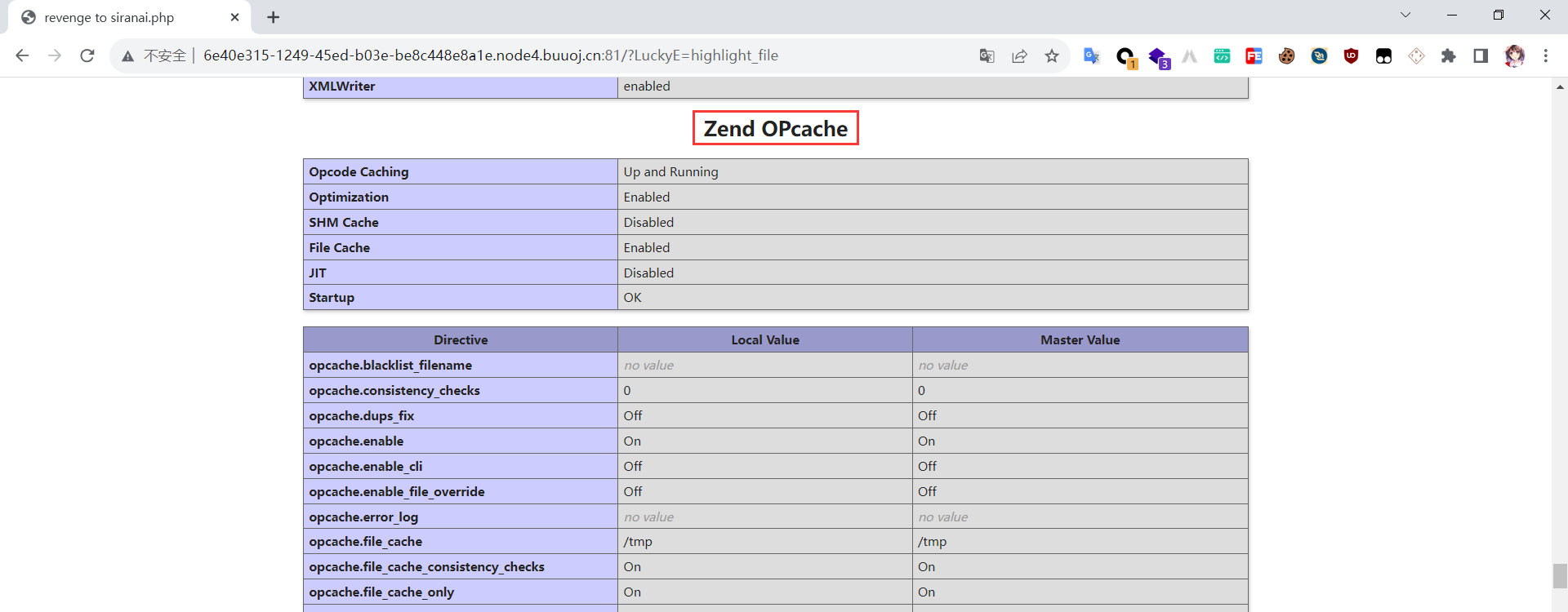Viewport: 1568px width, 612px height.
Task: Reload the current page
Action: 87,55
